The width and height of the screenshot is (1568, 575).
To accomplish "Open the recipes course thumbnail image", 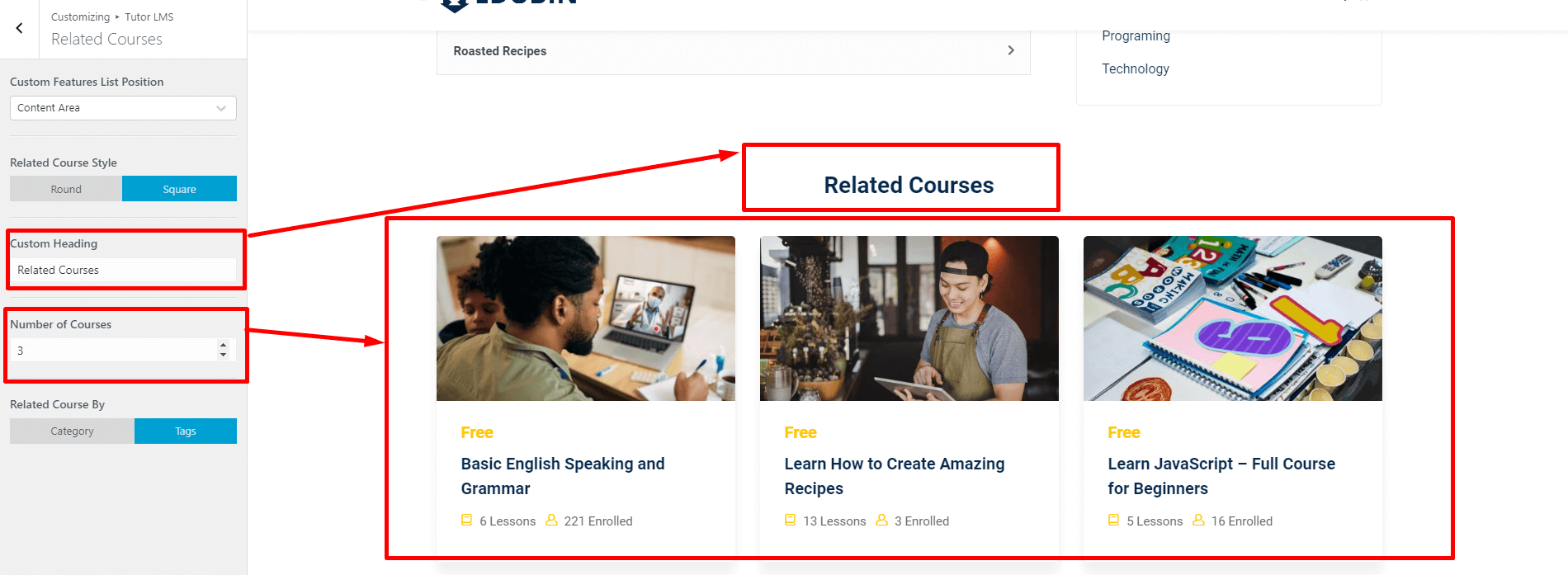I will 909,318.
